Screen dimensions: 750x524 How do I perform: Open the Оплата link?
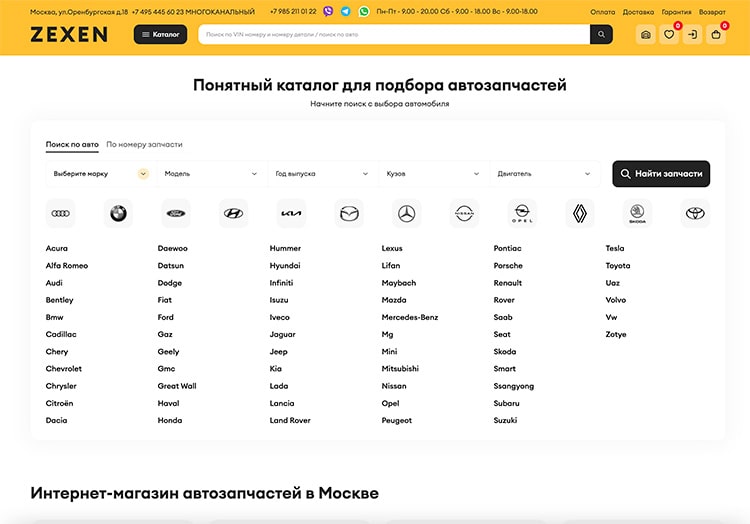tap(603, 12)
